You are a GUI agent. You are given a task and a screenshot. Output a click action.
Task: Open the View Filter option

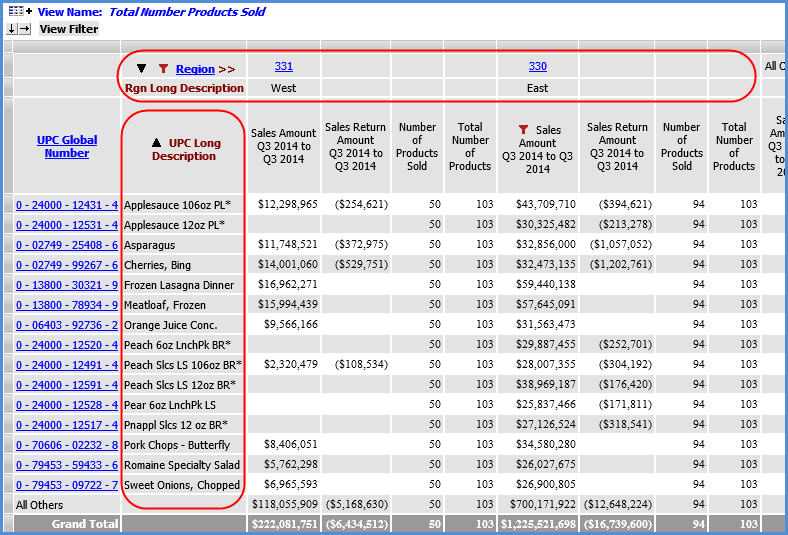pyautogui.click(x=69, y=29)
